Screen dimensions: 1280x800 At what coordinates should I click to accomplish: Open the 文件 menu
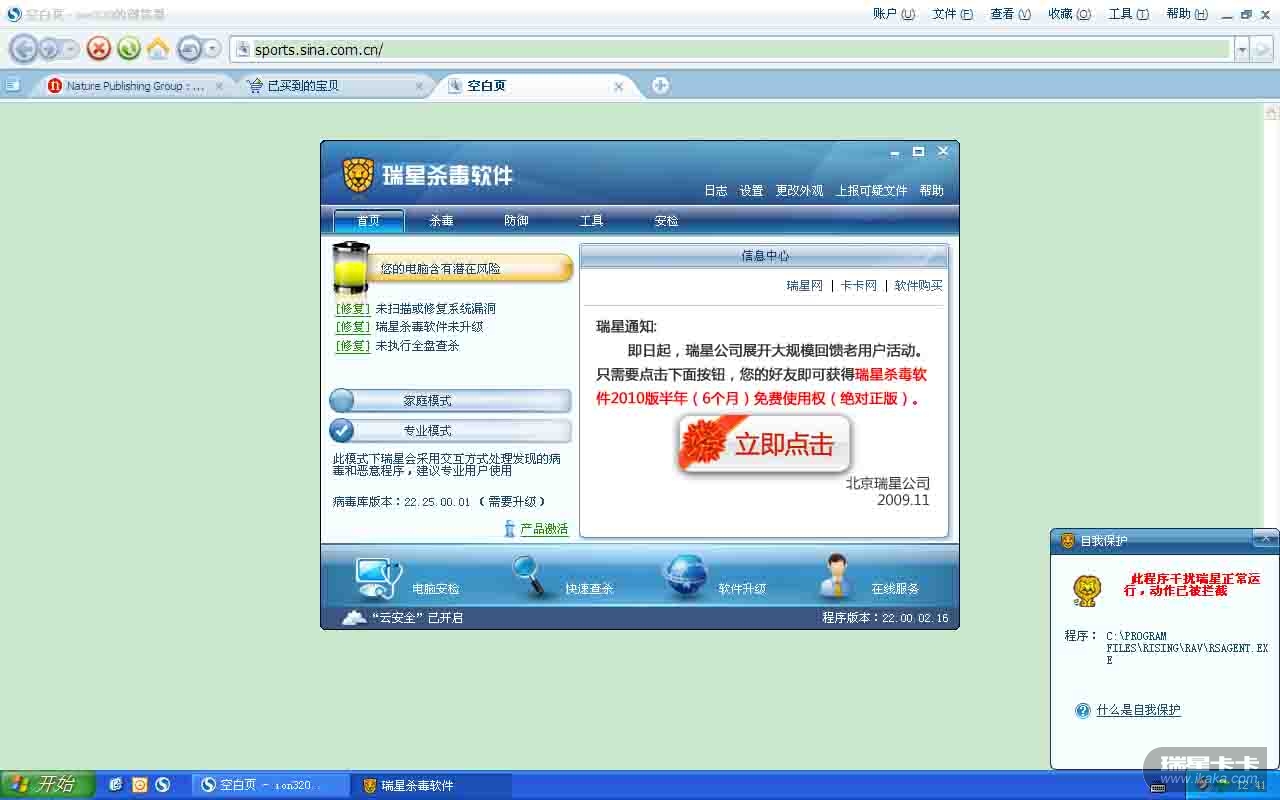pos(953,14)
